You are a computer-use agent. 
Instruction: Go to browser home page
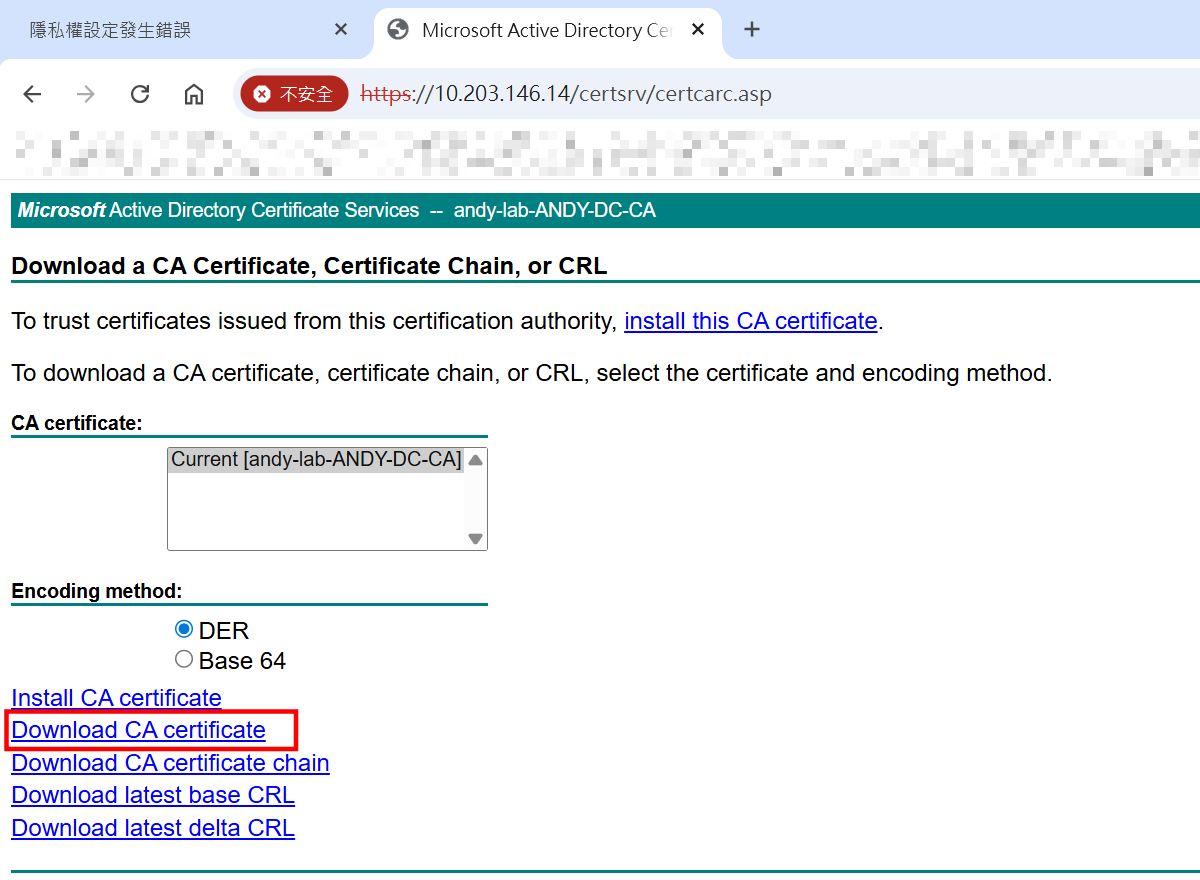click(194, 94)
